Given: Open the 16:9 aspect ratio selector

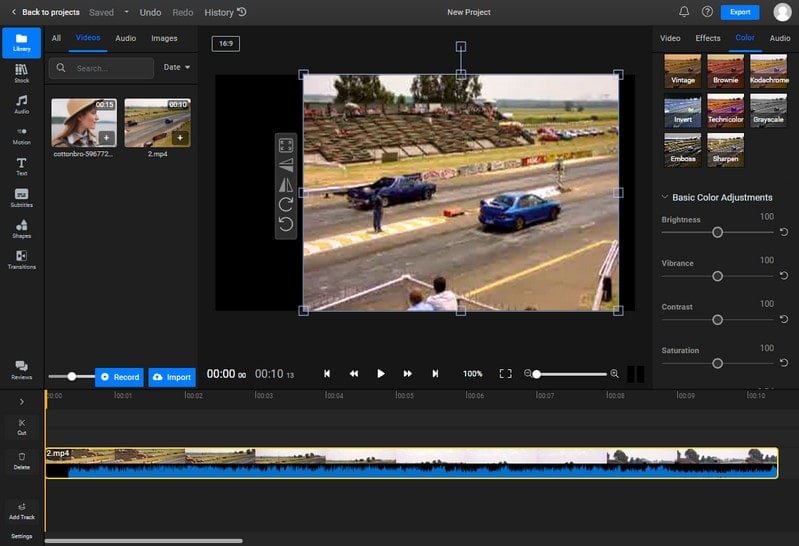Looking at the screenshot, I should (226, 43).
